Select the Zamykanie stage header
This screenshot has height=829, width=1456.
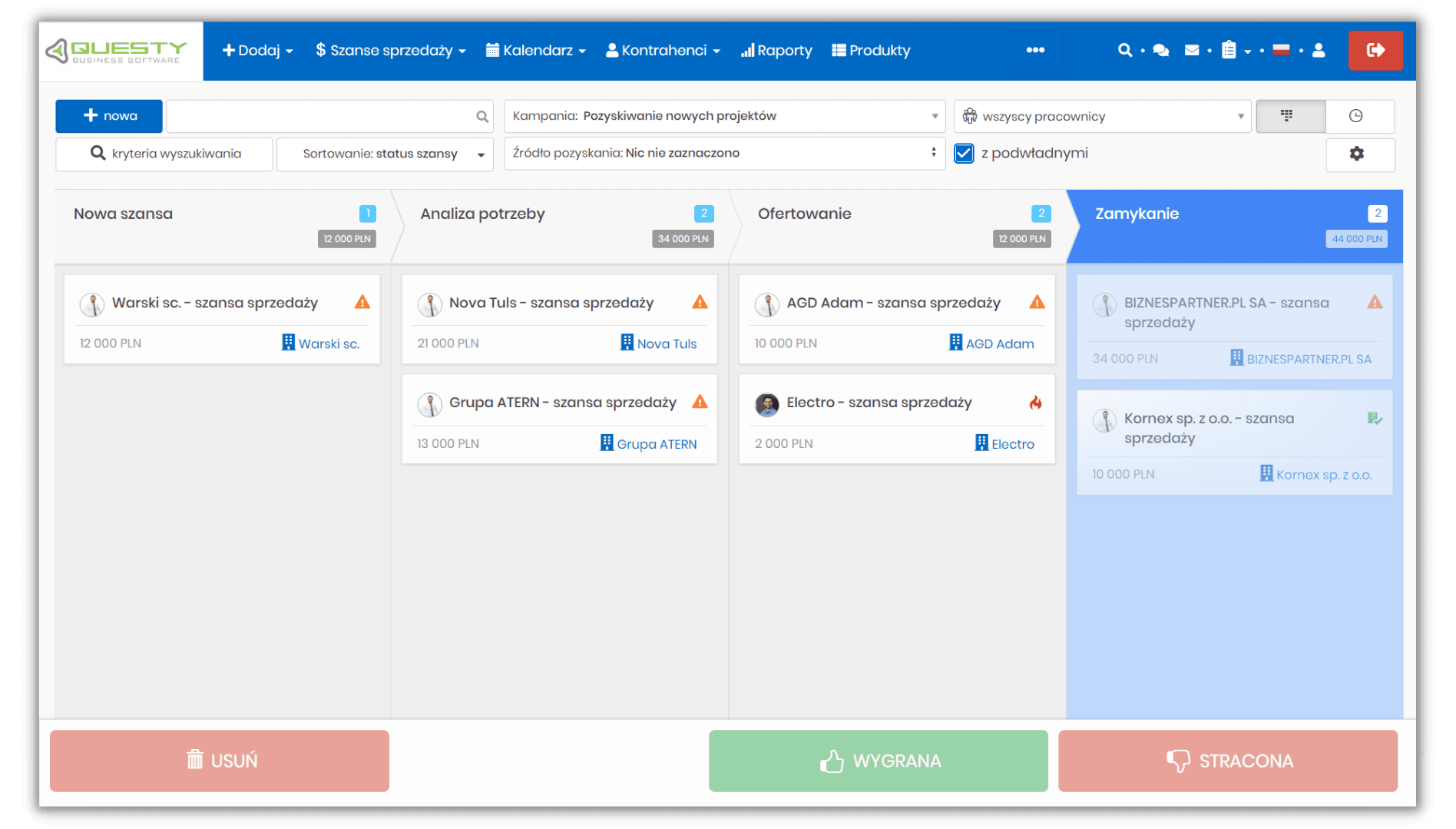[x=1235, y=227]
